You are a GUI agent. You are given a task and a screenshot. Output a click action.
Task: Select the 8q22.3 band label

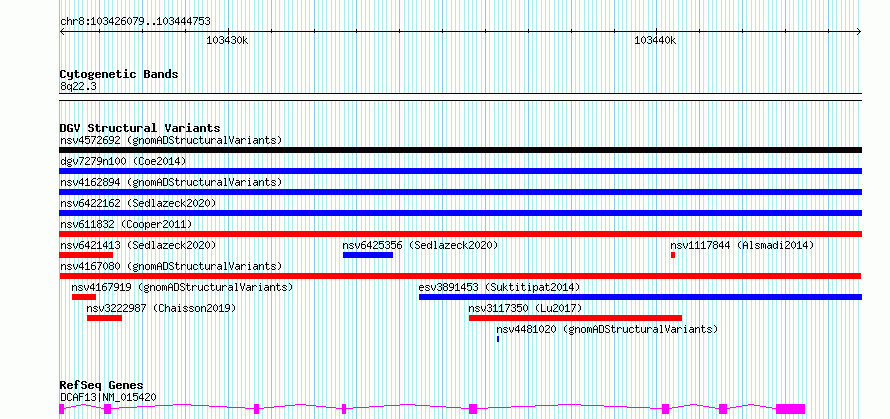(77, 86)
